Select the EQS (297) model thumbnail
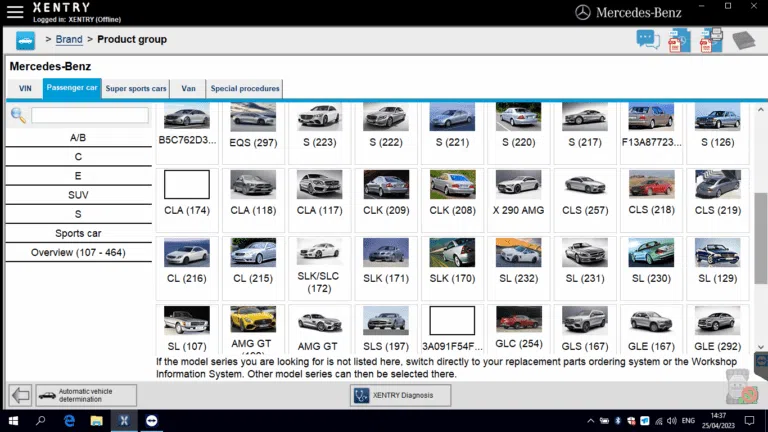Image resolution: width=768 pixels, height=432 pixels. pos(253,117)
